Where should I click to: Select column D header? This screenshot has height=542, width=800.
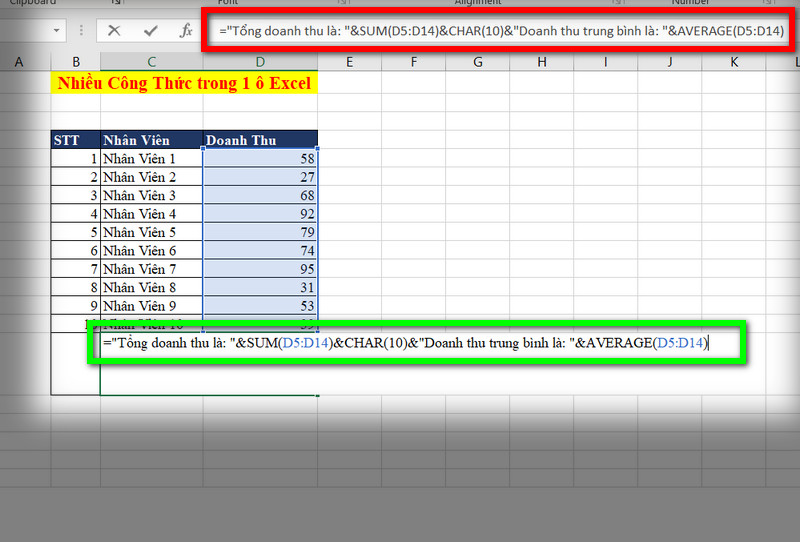click(260, 62)
